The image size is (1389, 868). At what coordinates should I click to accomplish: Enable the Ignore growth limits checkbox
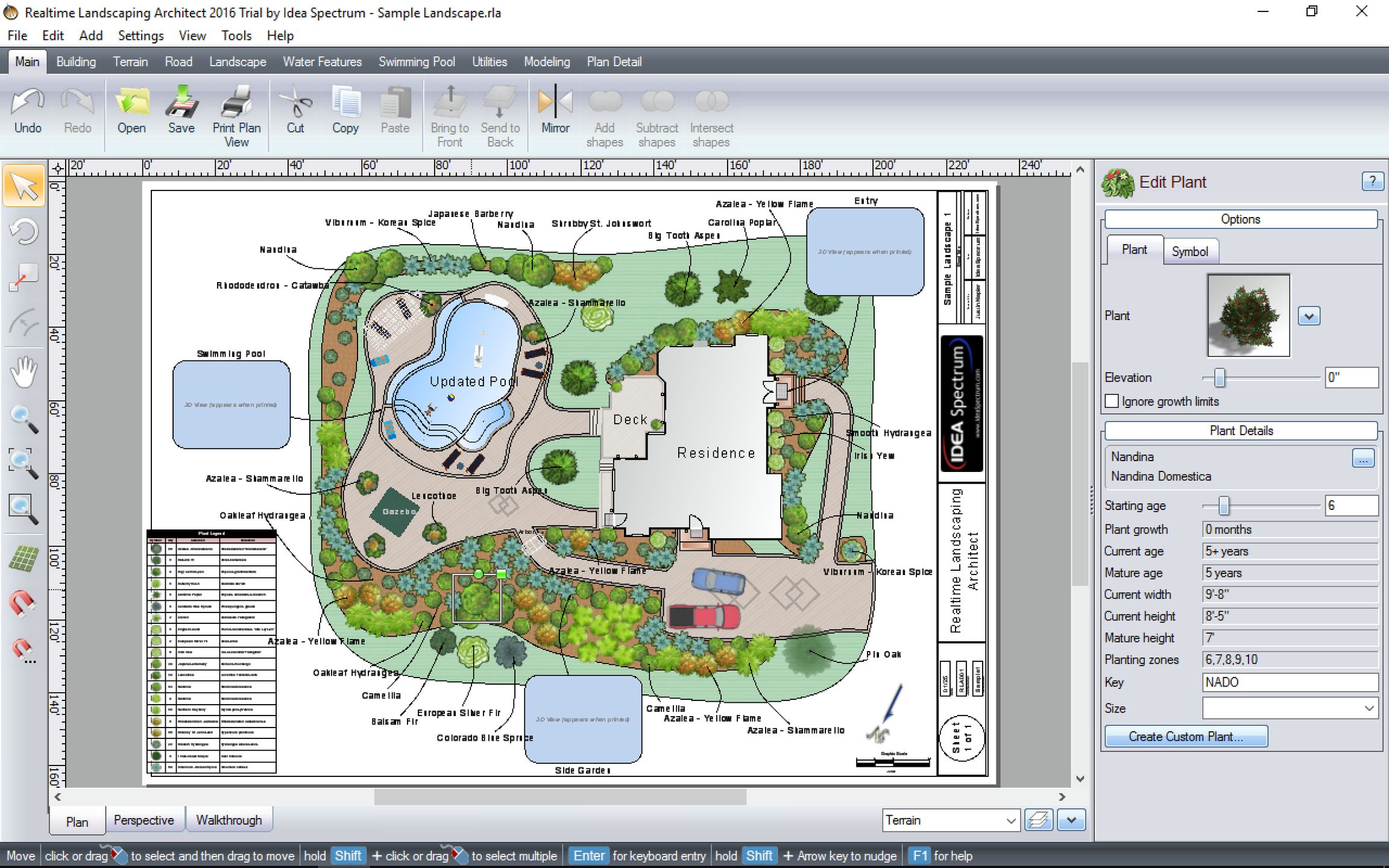1112,401
